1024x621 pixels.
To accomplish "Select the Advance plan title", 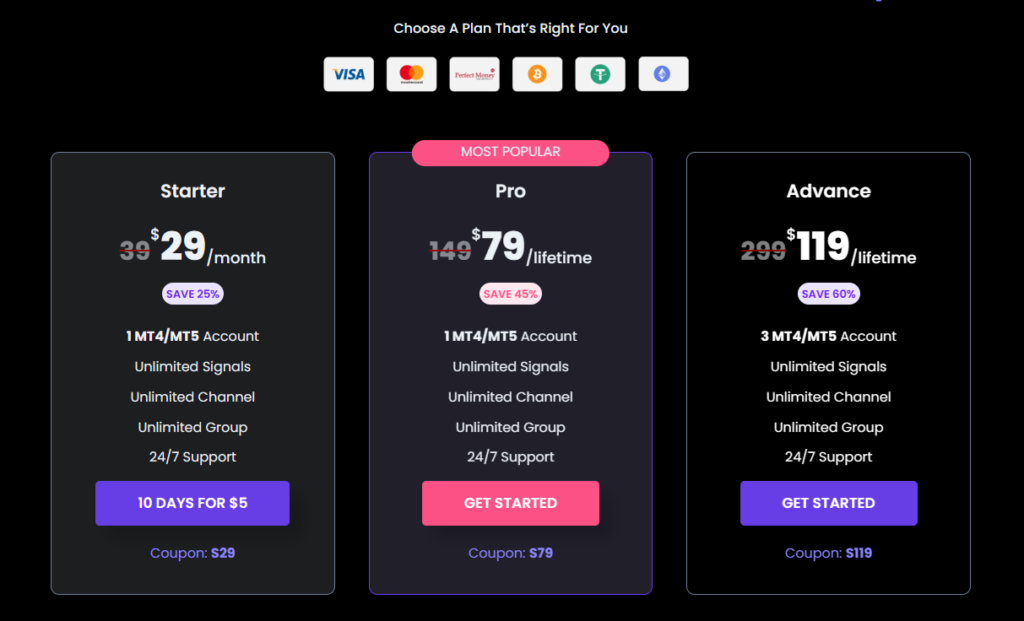I will pyautogui.click(x=828, y=191).
